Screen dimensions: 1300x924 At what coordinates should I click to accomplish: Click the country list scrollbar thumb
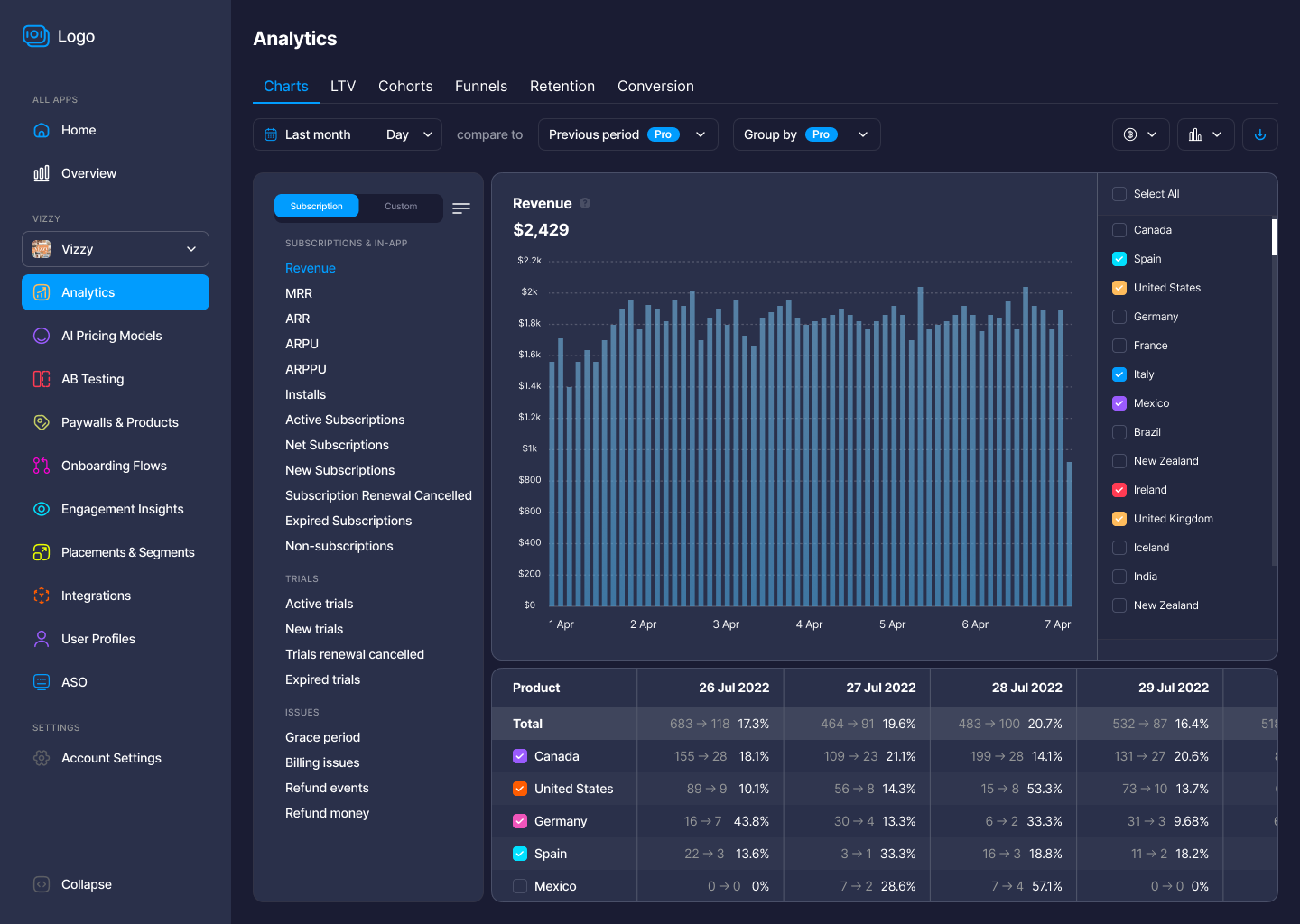[x=1275, y=237]
